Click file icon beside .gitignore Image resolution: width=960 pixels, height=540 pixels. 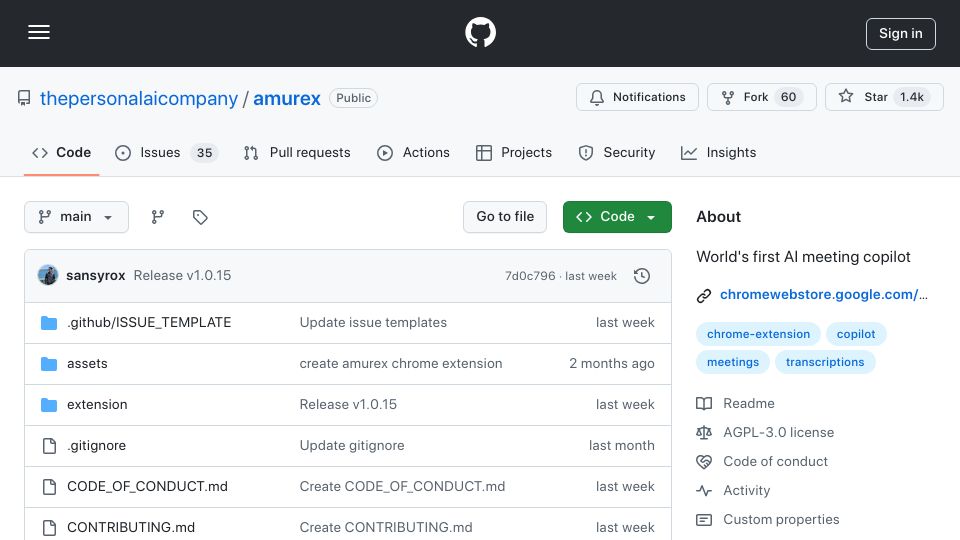49,446
